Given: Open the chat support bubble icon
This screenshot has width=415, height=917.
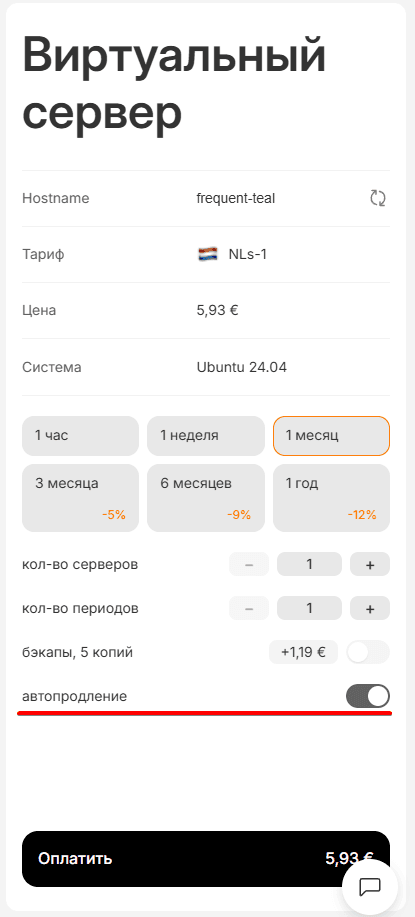Looking at the screenshot, I should point(370,887).
